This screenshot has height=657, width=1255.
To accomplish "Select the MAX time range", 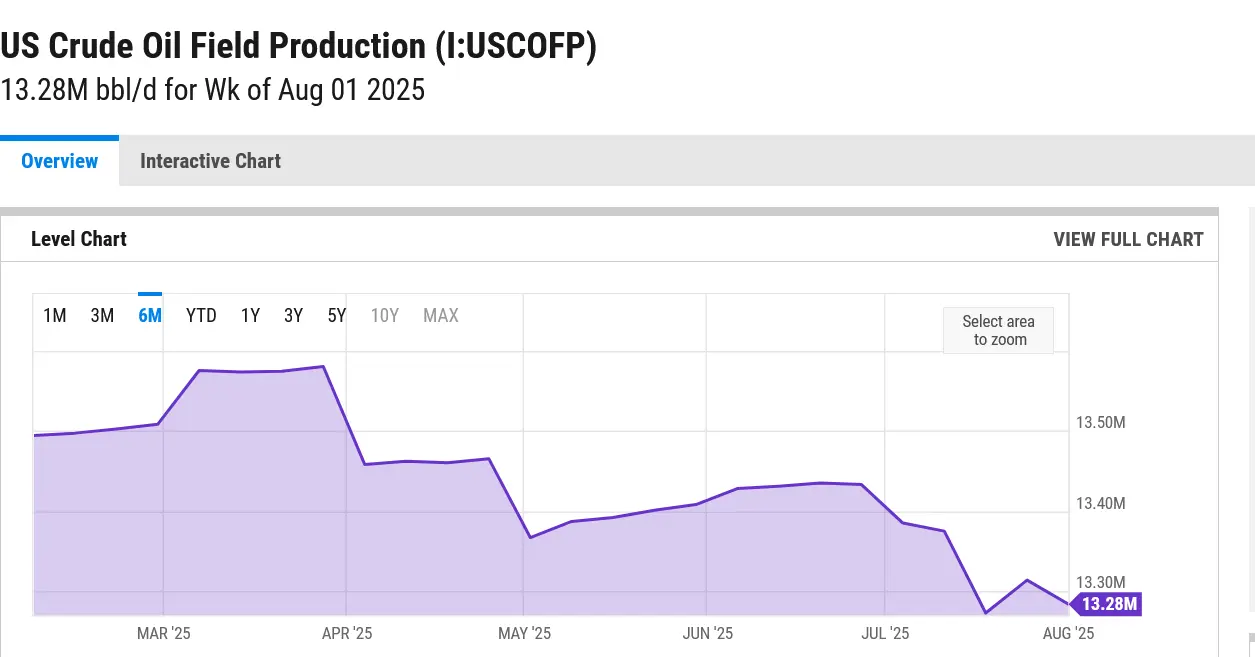I will point(441,316).
